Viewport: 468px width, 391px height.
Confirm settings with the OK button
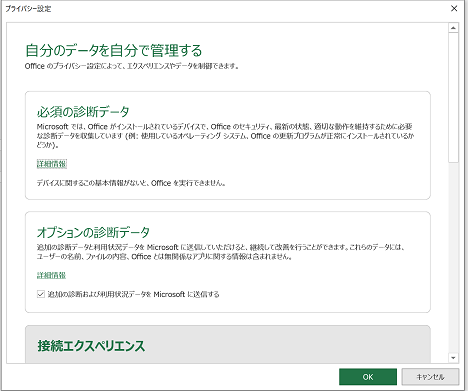tap(368, 377)
